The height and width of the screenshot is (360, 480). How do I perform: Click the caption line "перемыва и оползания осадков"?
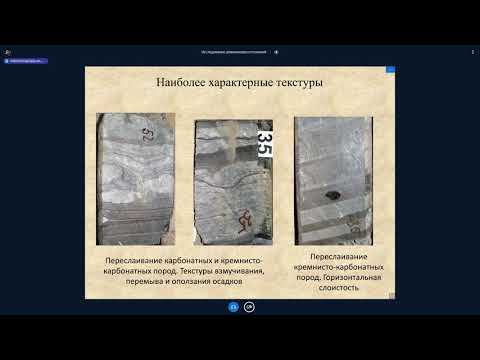click(184, 281)
